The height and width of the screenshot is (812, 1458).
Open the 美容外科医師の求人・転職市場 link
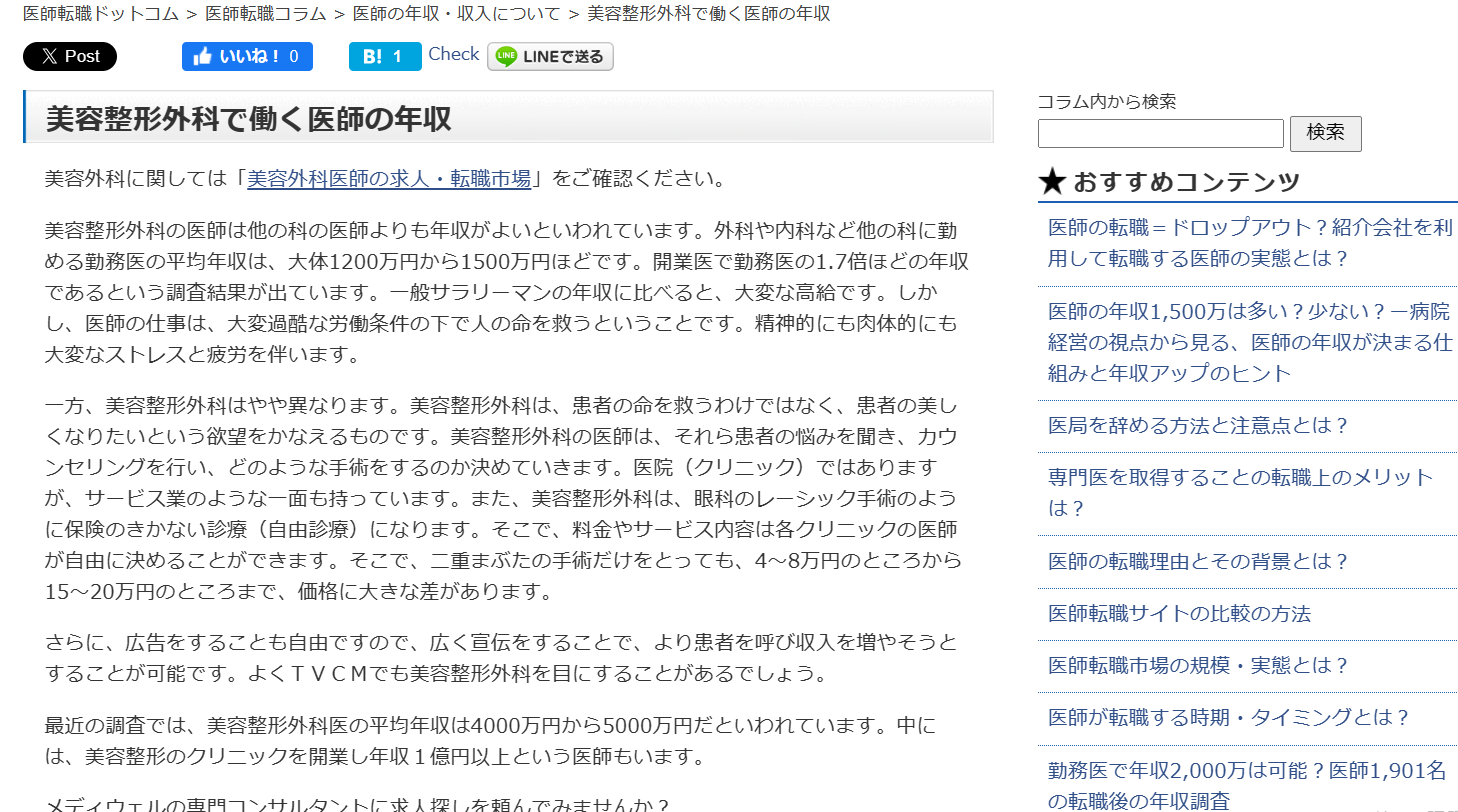coord(389,179)
